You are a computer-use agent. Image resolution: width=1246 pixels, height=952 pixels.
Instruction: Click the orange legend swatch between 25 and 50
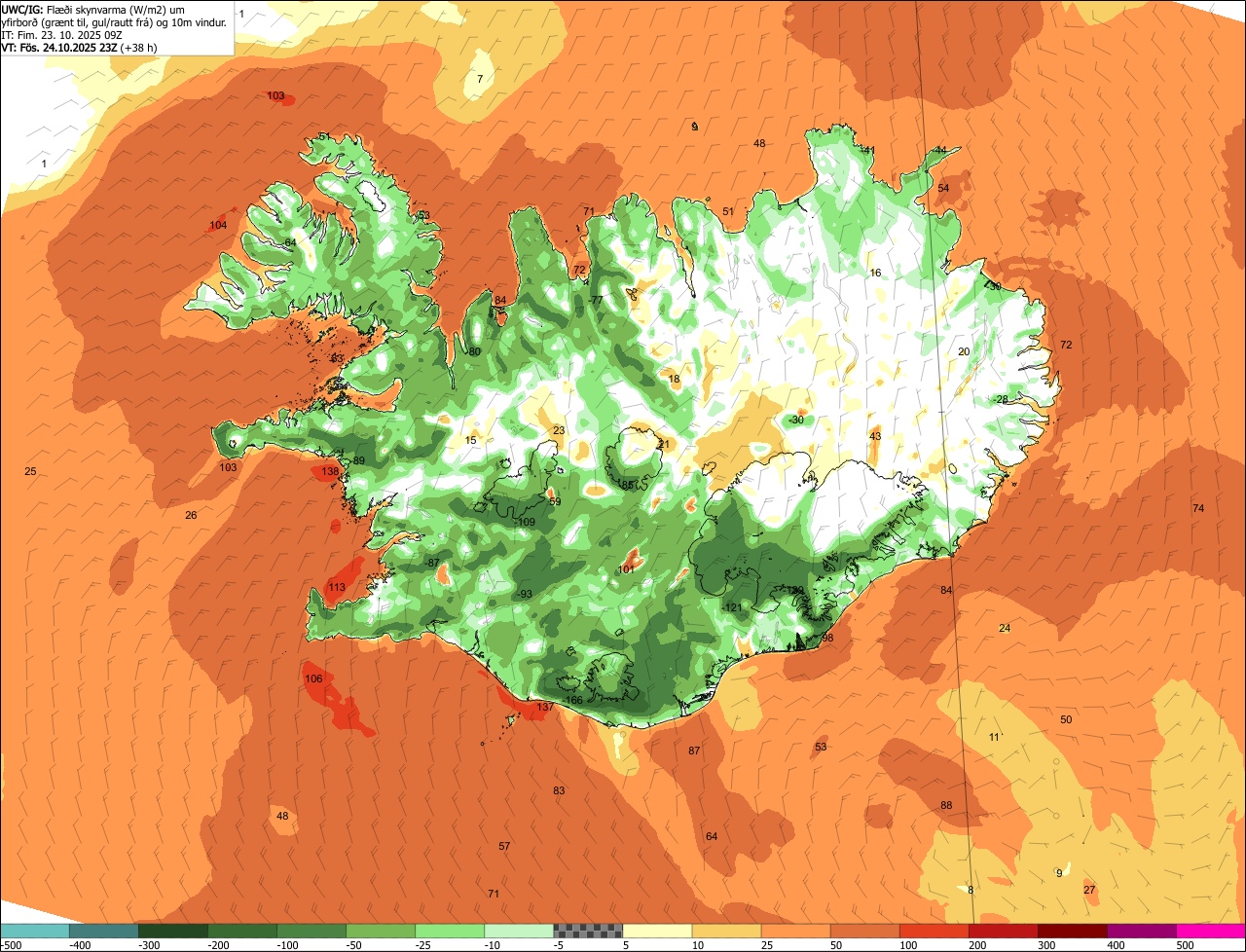point(794,931)
